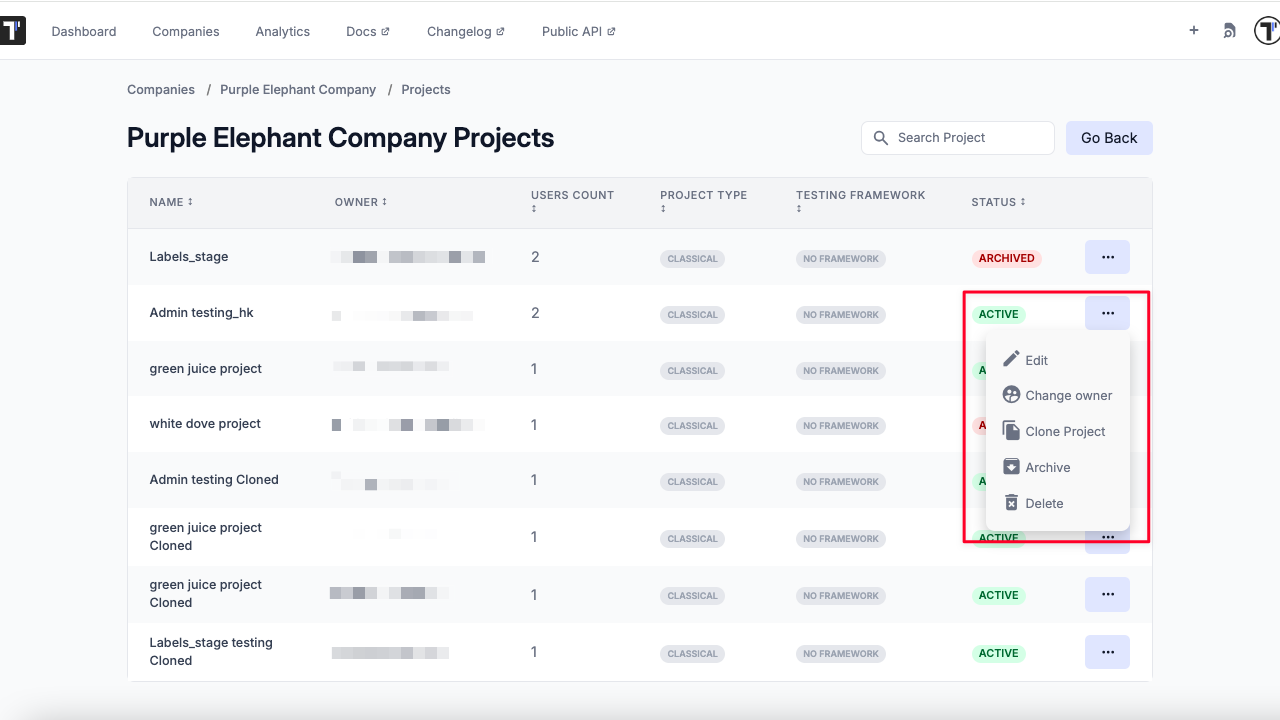Open actions menu for white dove project
Screen dimensions: 1280x720
coord(1107,424)
